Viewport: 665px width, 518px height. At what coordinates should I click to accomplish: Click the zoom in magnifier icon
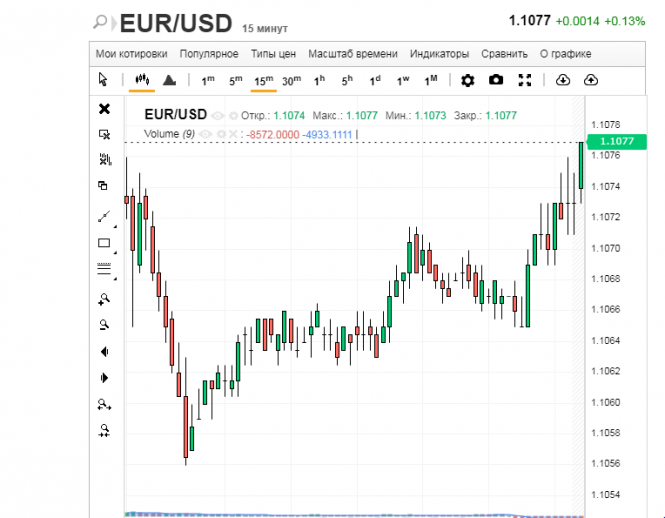(104, 298)
